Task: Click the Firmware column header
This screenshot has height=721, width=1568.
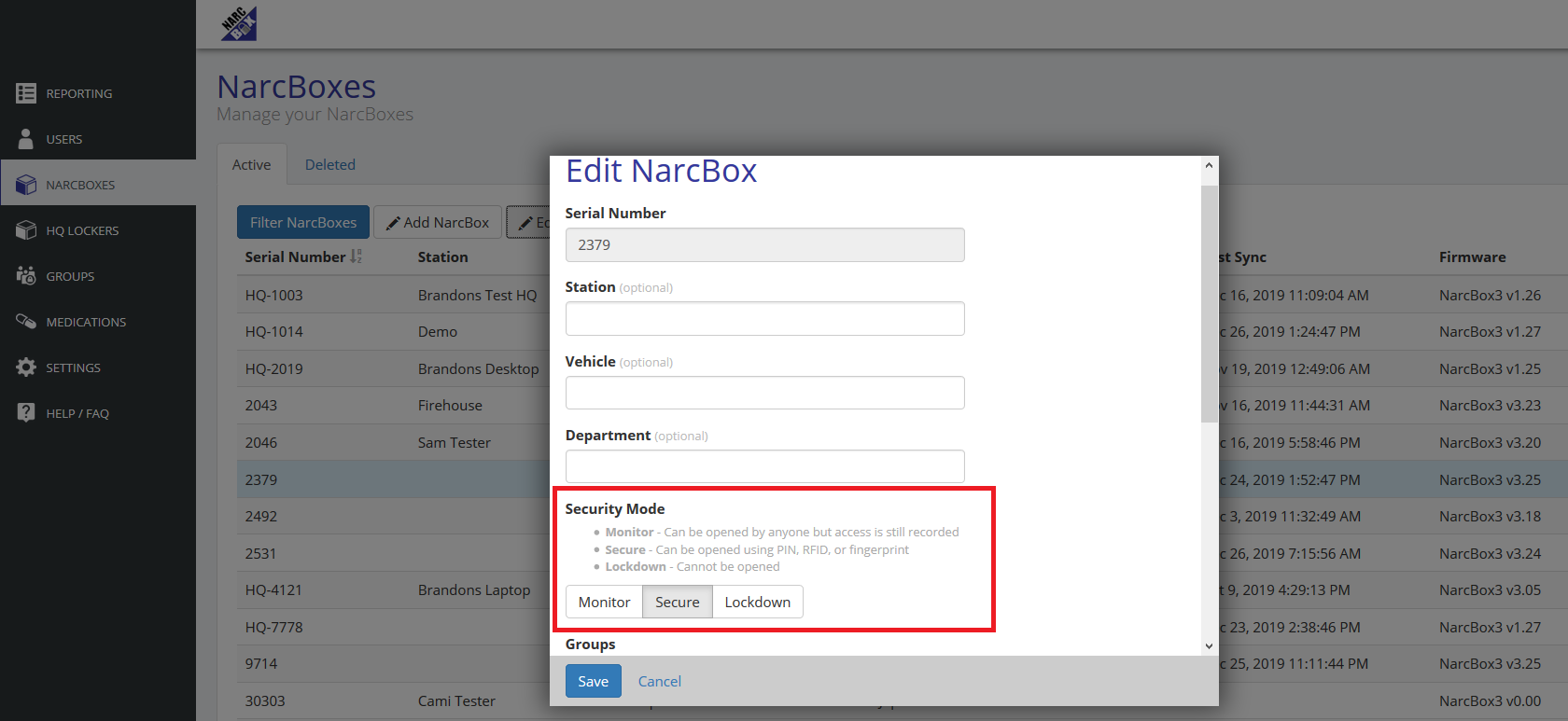Action: tap(1472, 257)
